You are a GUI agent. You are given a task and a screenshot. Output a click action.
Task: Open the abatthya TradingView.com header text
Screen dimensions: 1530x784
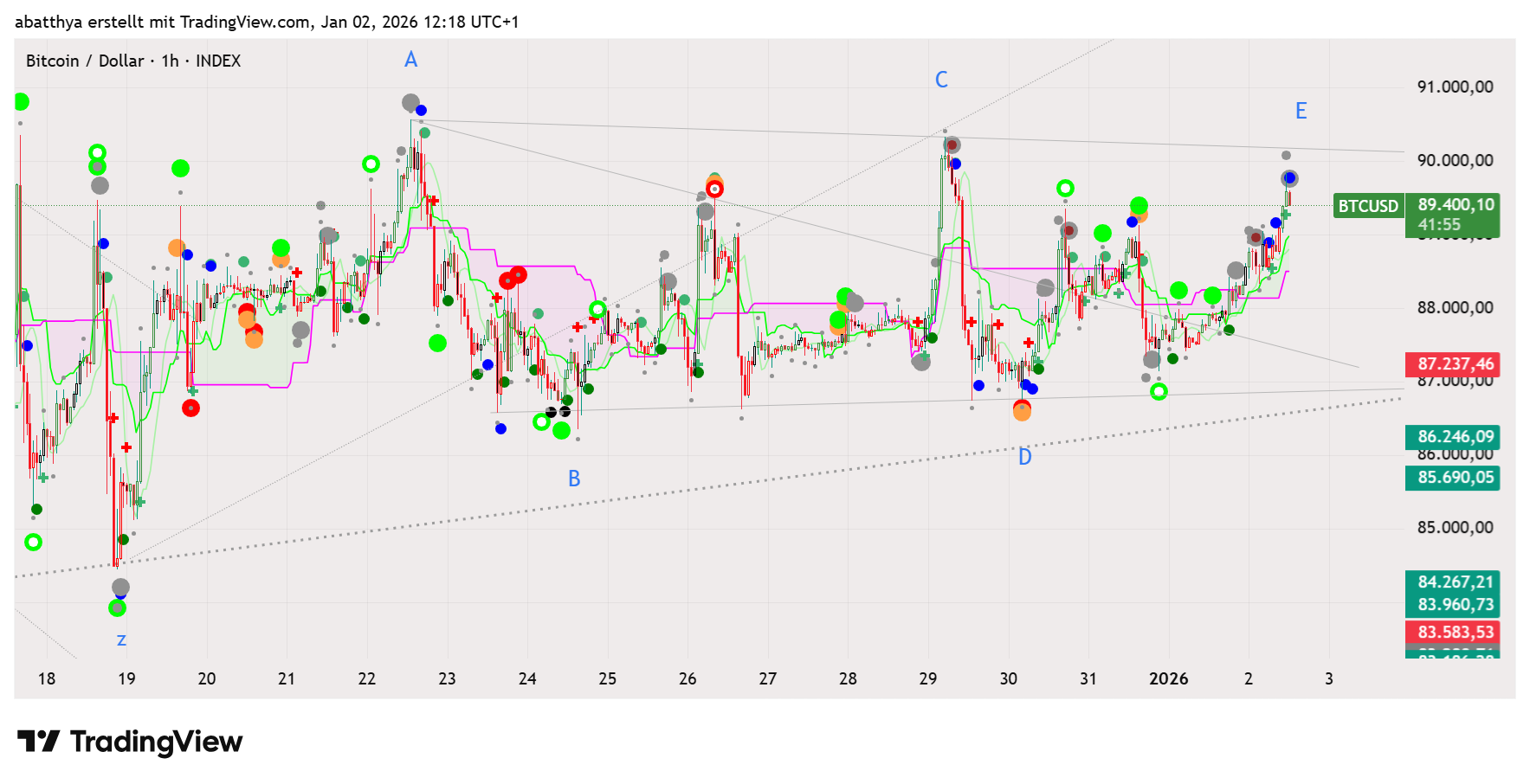click(267, 22)
